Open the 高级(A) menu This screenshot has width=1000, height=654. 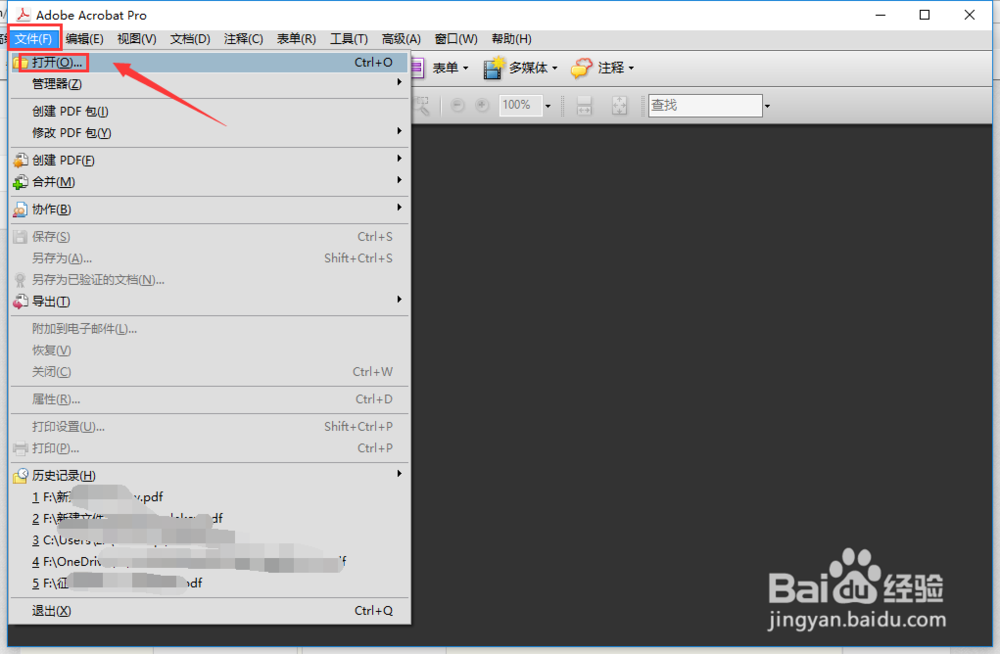click(x=401, y=39)
